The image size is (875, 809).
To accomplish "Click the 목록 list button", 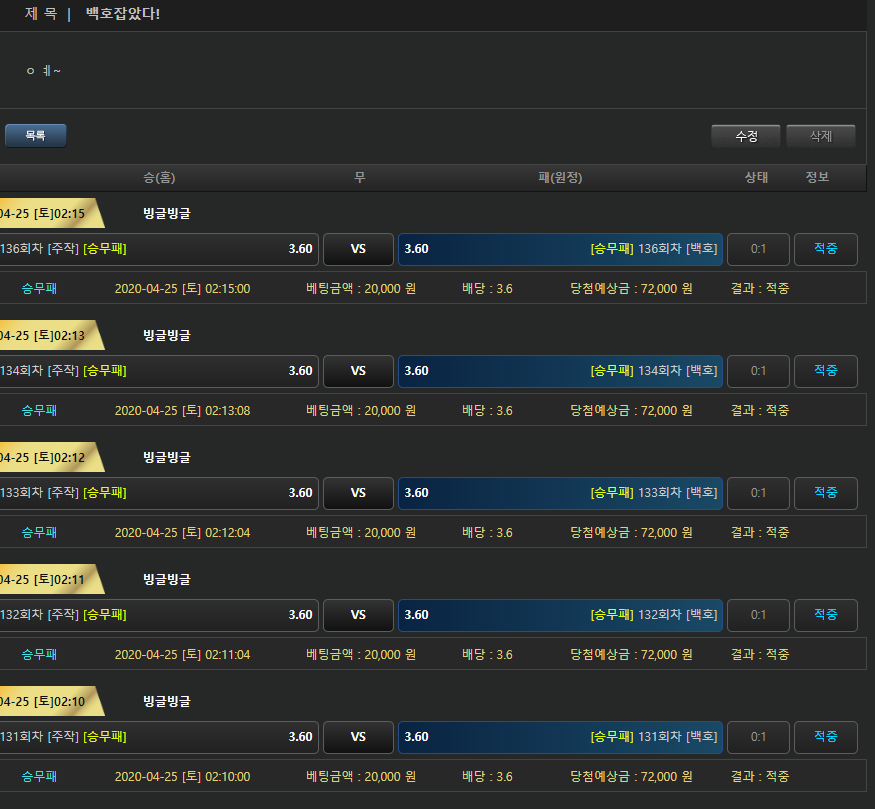I will (35, 135).
